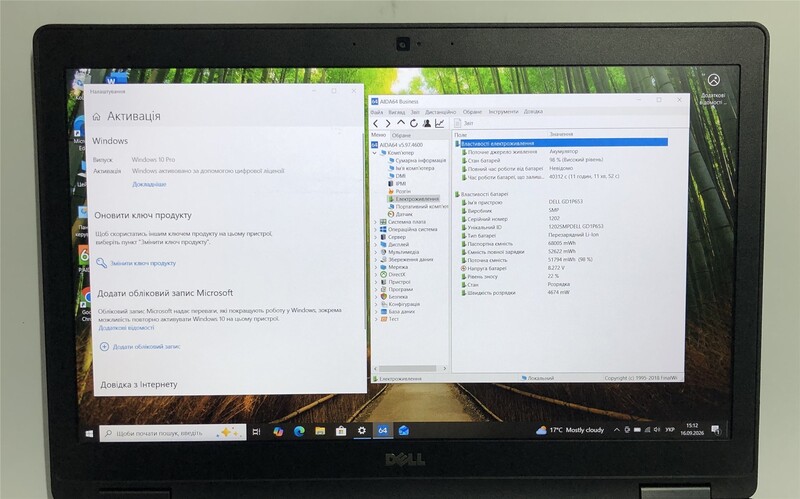
Task: Click the taskbar search box
Action: [x=172, y=433]
